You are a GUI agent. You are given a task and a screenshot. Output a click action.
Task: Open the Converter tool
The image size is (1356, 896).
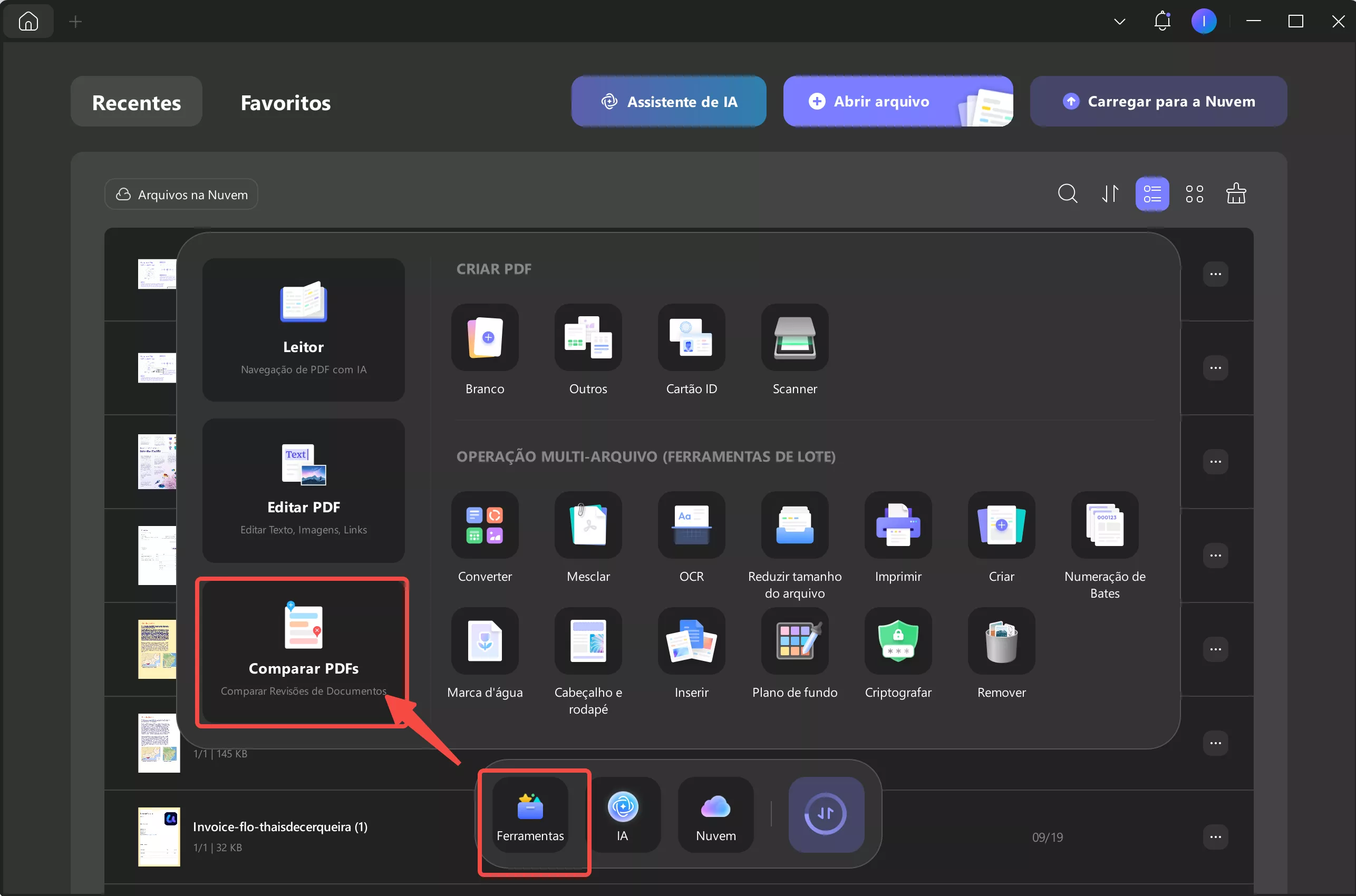click(x=485, y=525)
